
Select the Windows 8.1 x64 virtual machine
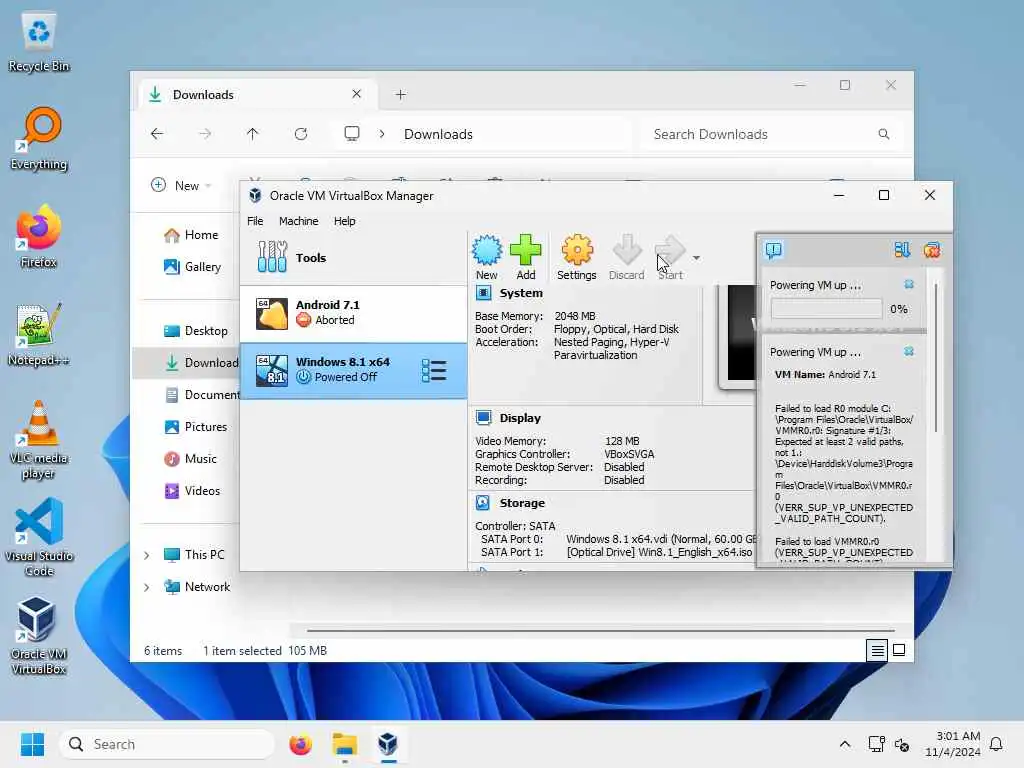click(353, 370)
